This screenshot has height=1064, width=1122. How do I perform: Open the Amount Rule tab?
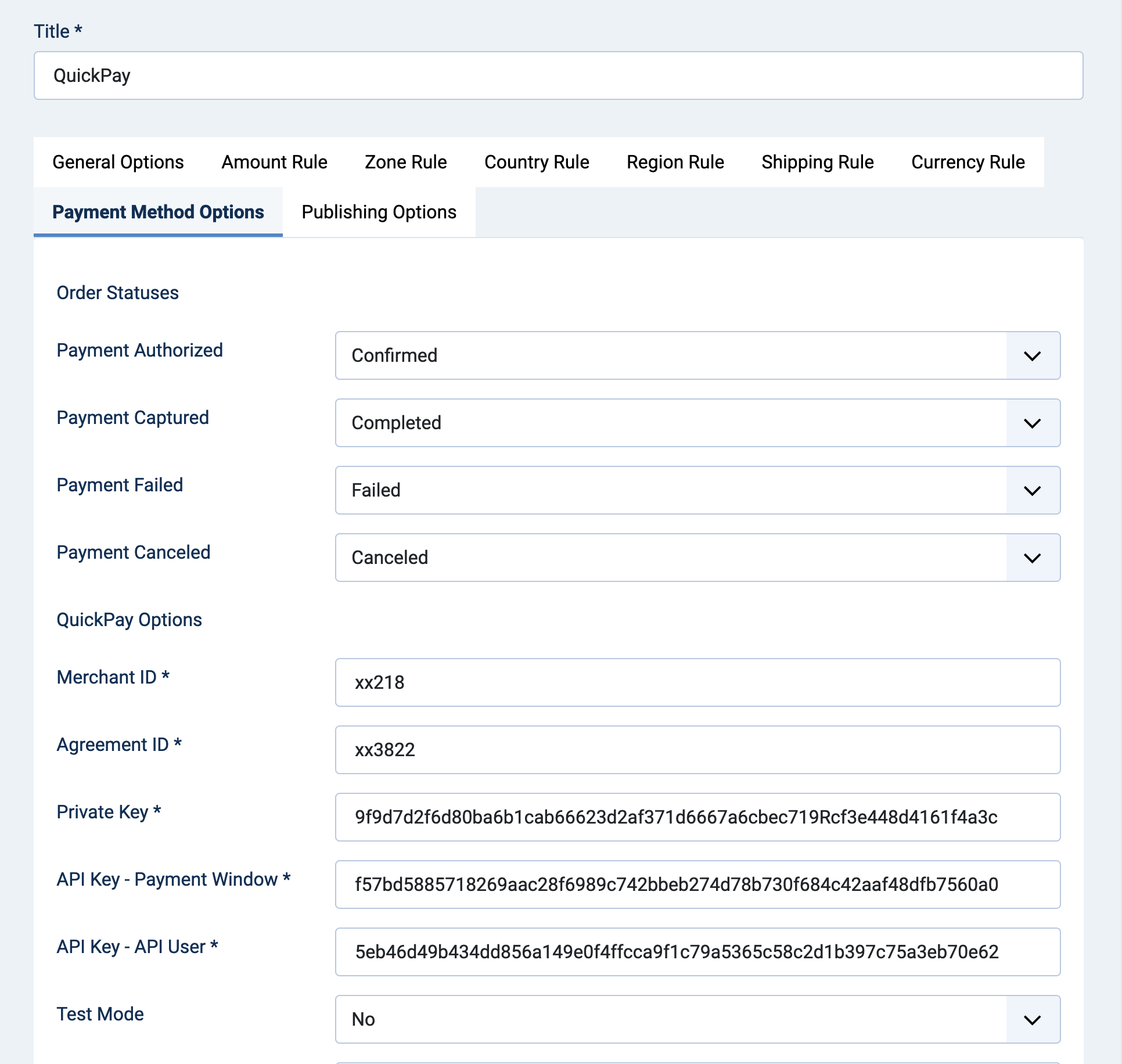click(x=274, y=162)
